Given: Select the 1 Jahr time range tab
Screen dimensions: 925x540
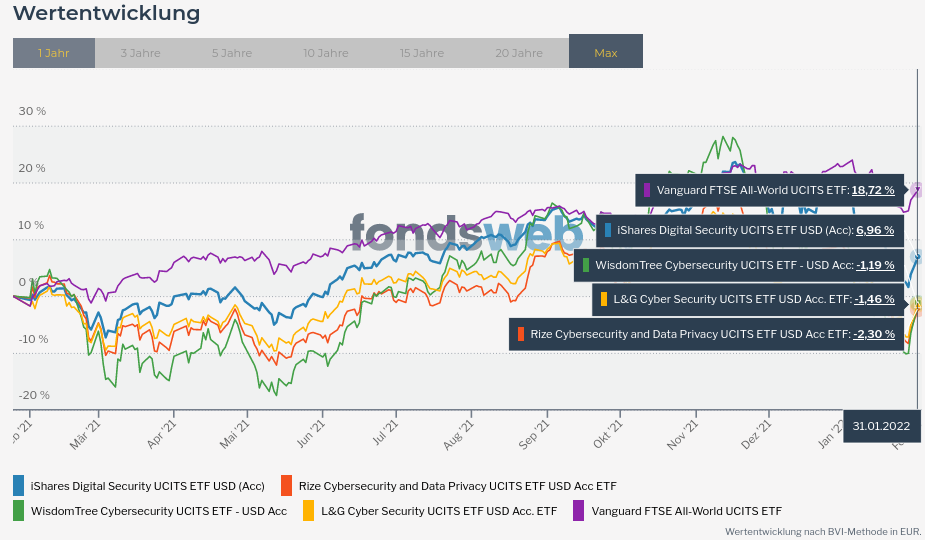Looking at the screenshot, I should pyautogui.click(x=54, y=53).
